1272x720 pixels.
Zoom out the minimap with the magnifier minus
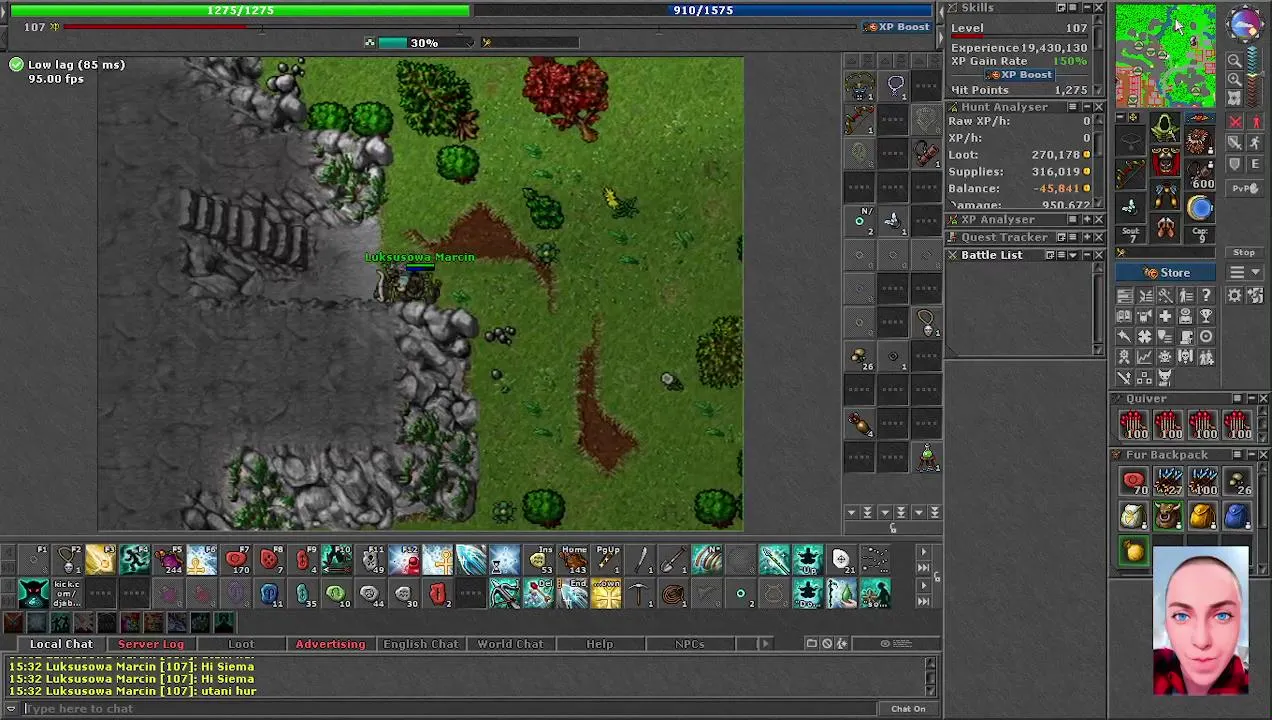pos(1235,60)
